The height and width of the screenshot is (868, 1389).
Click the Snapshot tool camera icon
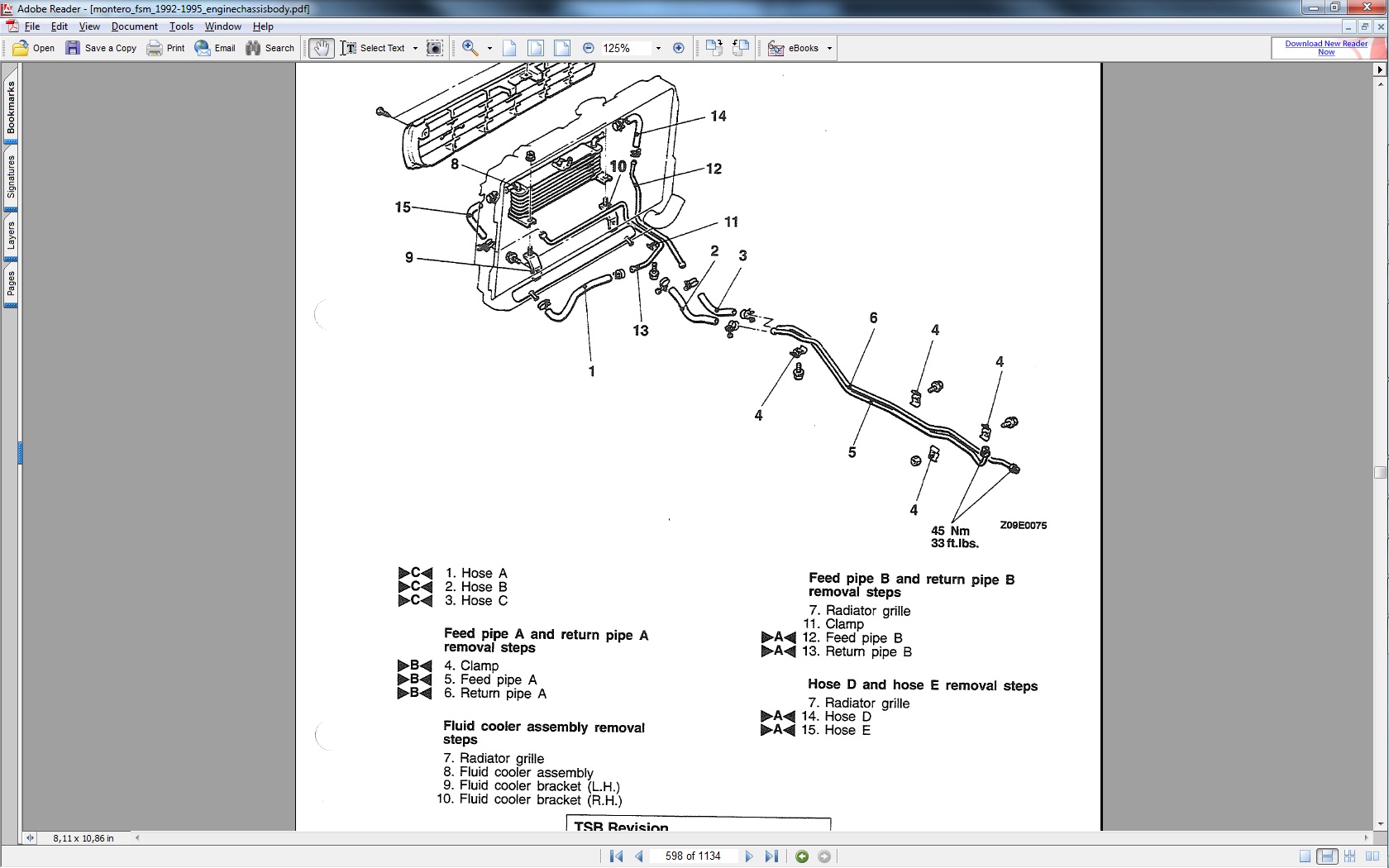[434, 48]
